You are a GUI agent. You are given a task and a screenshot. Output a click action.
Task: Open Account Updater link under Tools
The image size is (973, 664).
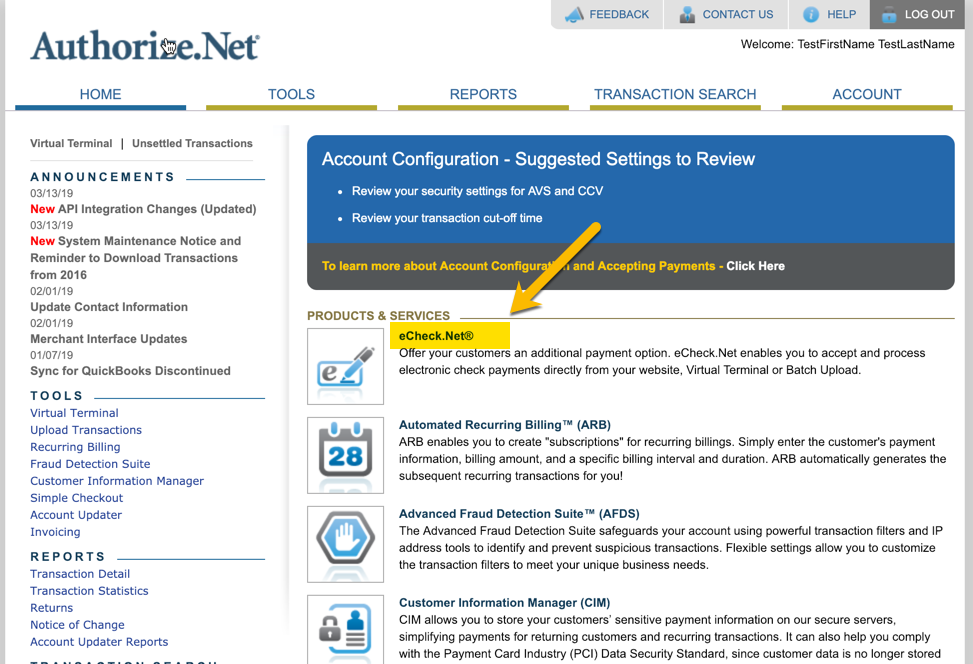tap(76, 514)
